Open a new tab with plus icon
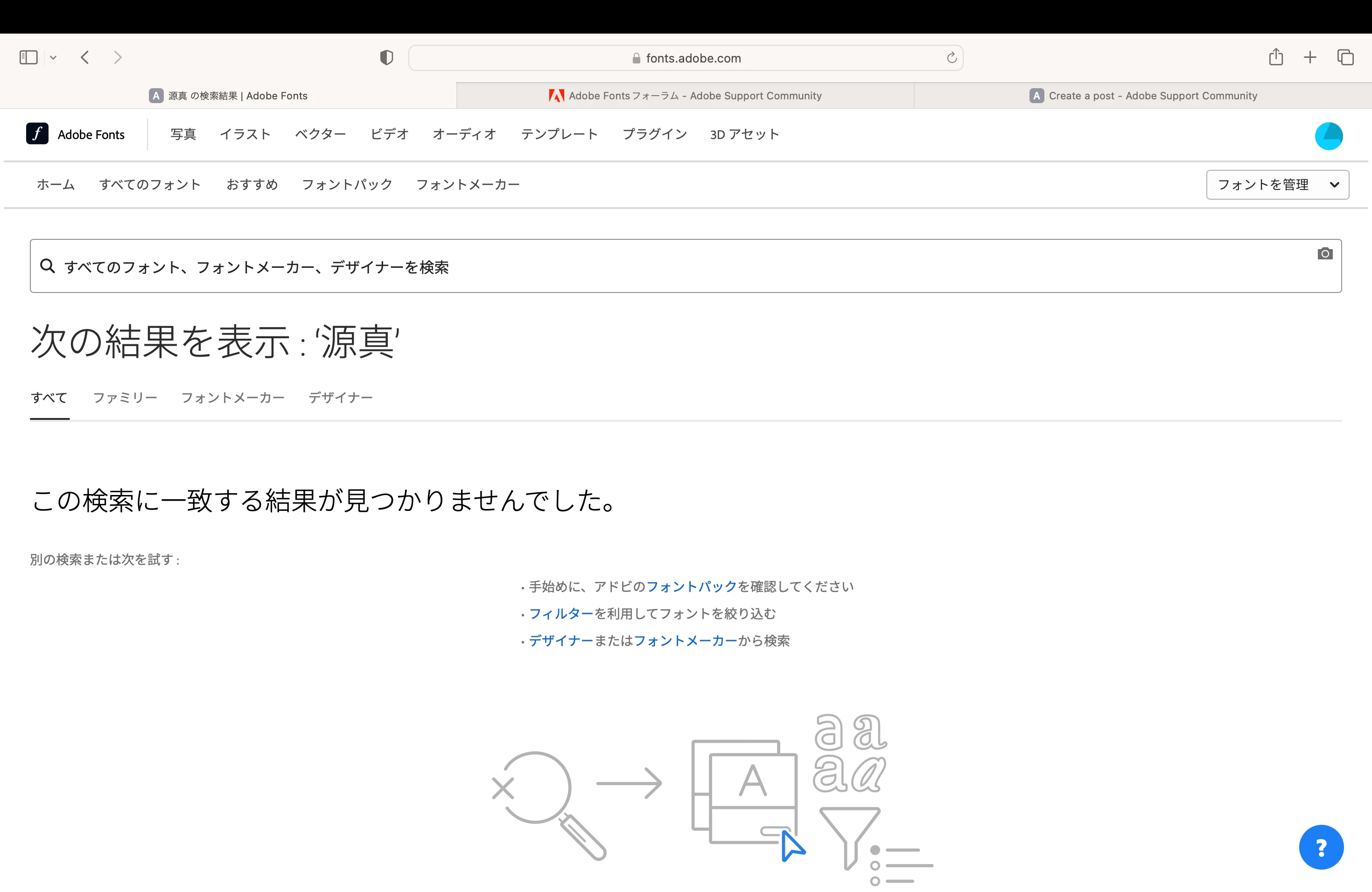Image resolution: width=1372 pixels, height=892 pixels. (x=1310, y=57)
